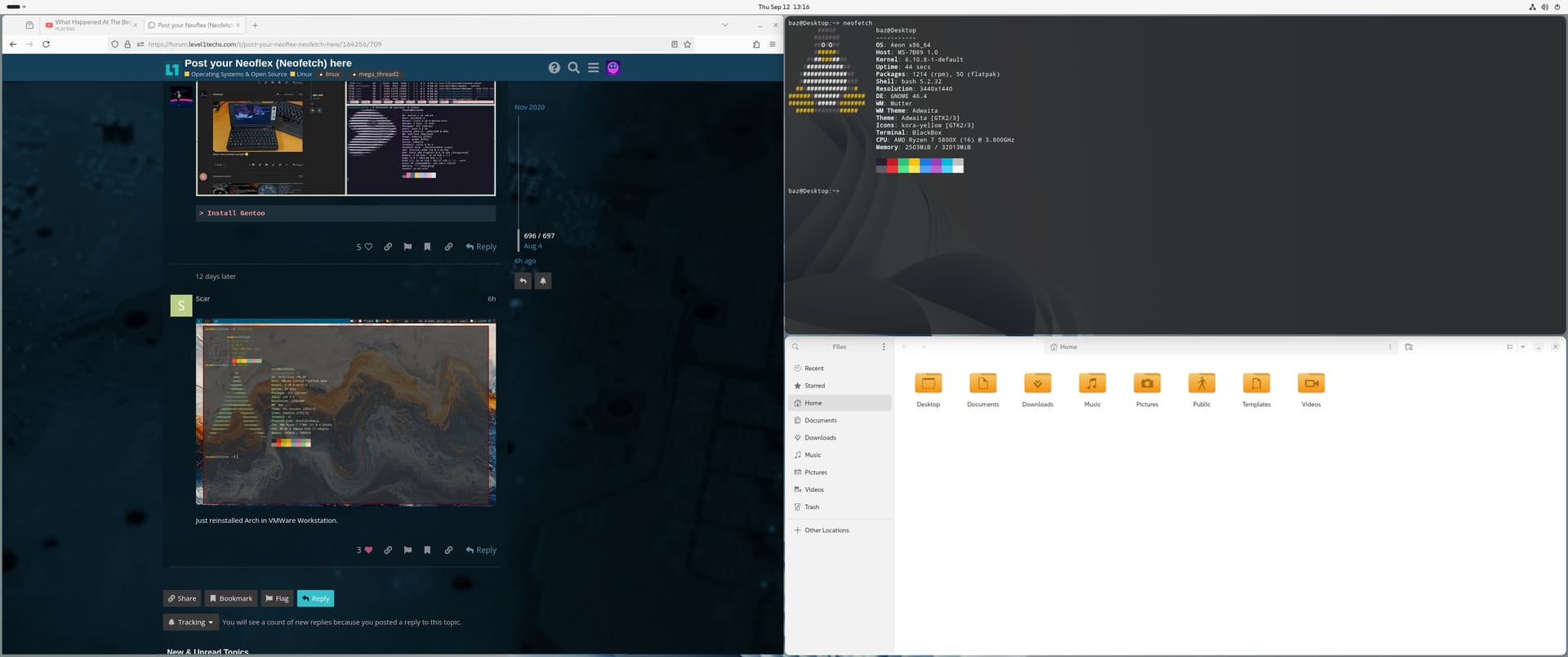Open the forum search magnifier icon

click(573, 68)
